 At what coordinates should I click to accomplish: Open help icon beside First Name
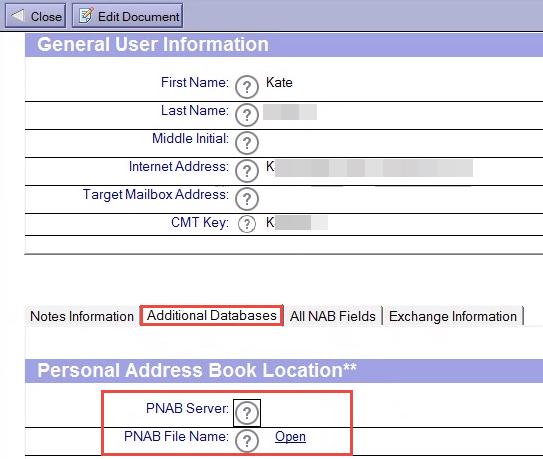click(x=247, y=87)
